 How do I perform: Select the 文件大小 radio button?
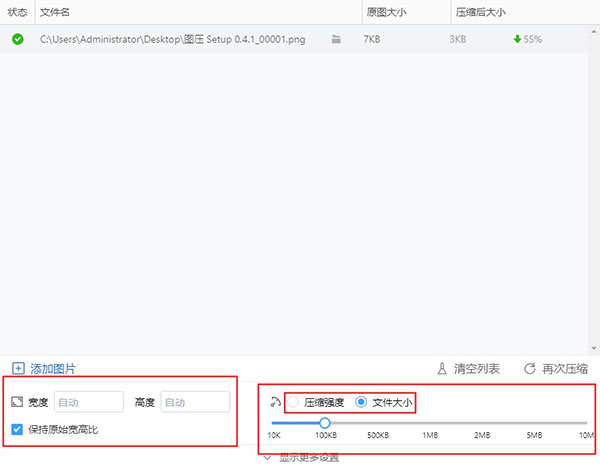(361, 402)
